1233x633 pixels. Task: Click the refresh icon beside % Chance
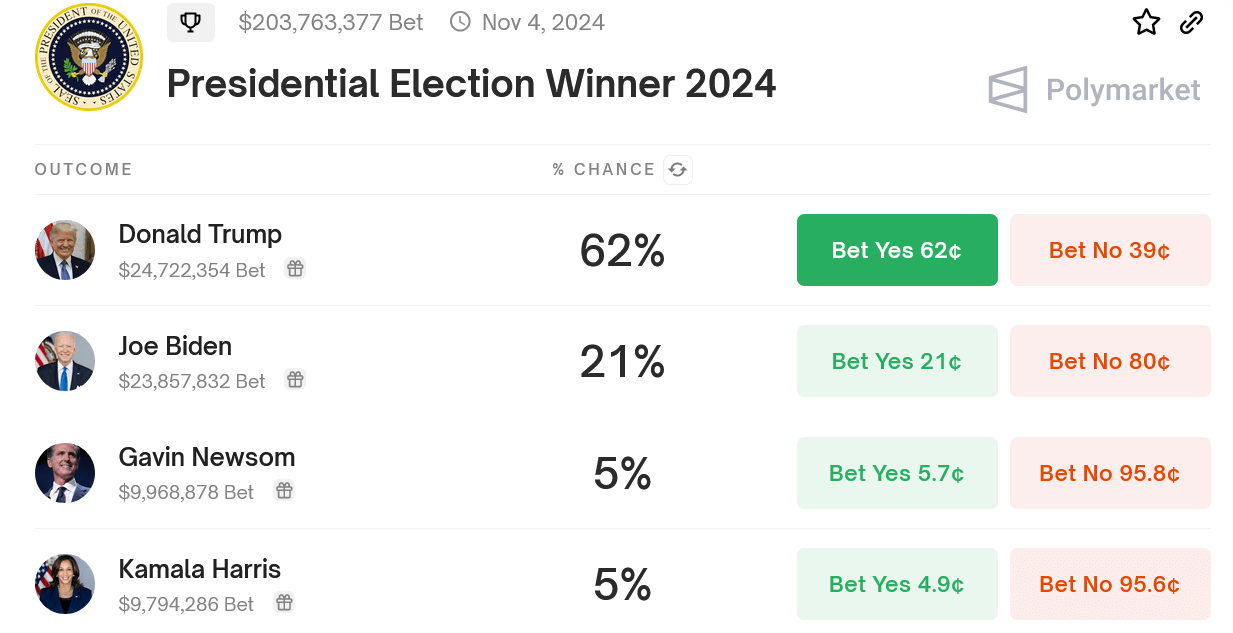click(x=678, y=170)
